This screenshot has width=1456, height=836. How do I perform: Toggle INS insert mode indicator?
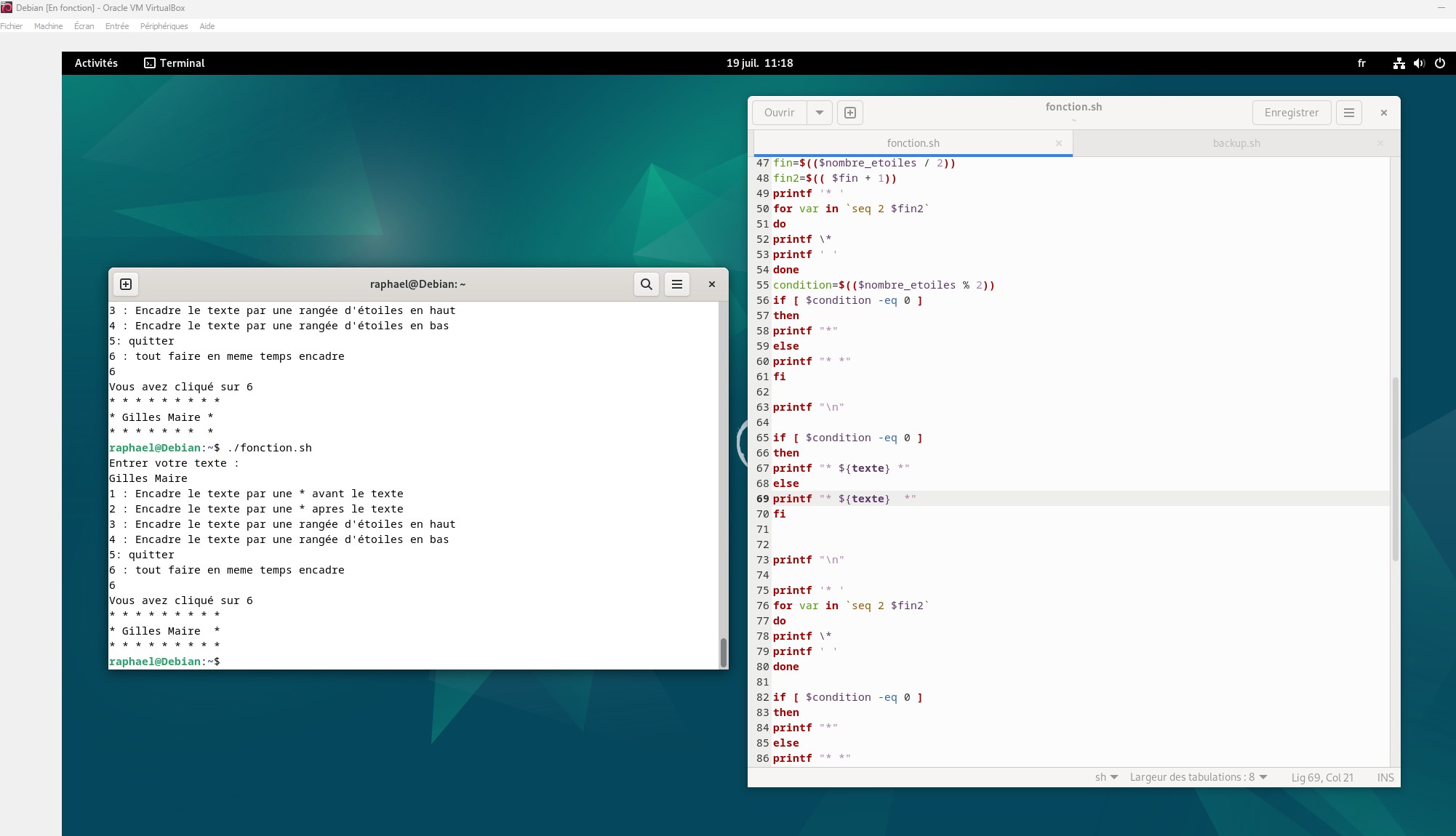pos(1385,777)
